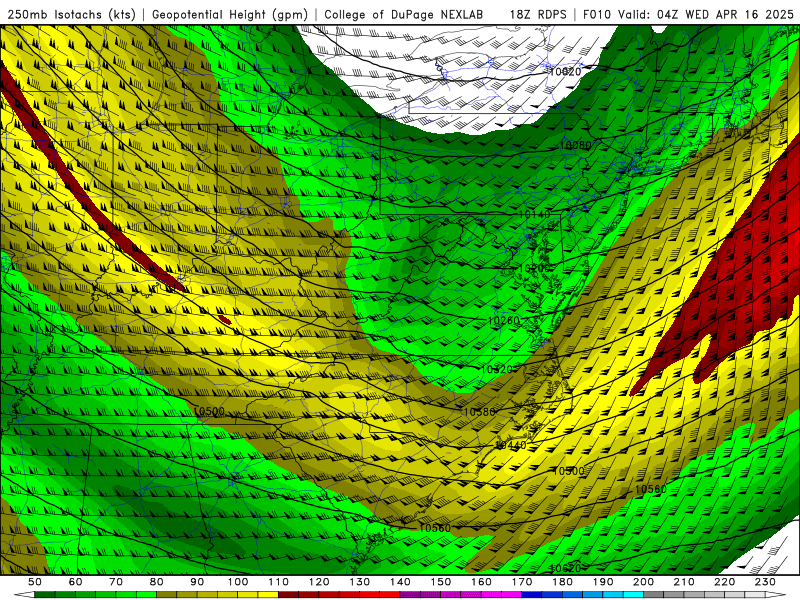The height and width of the screenshot is (600, 800).
Task: Click the bright yellow legend swatch just before 110
Action: click(268, 595)
